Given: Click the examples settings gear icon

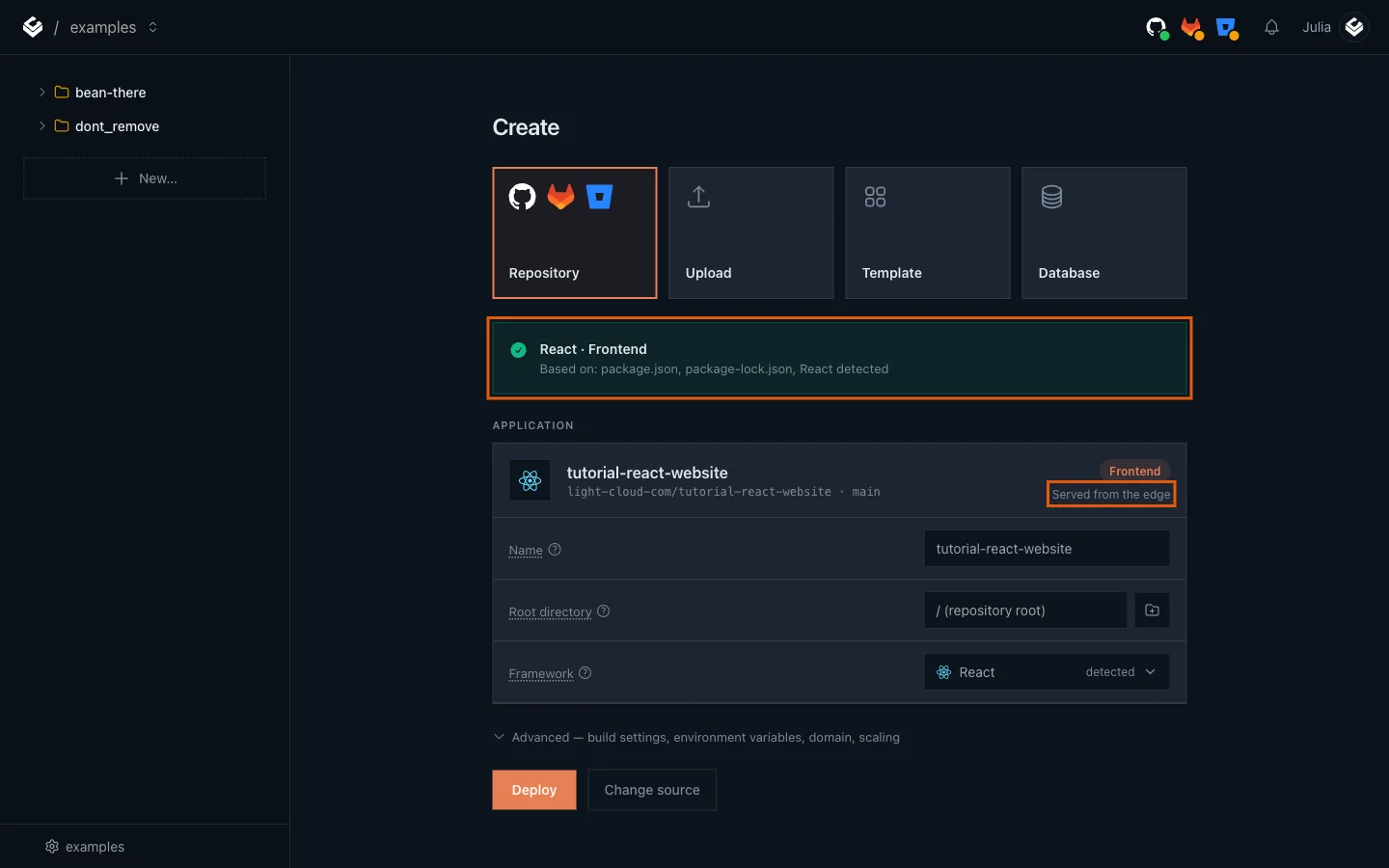Looking at the screenshot, I should pos(52,847).
